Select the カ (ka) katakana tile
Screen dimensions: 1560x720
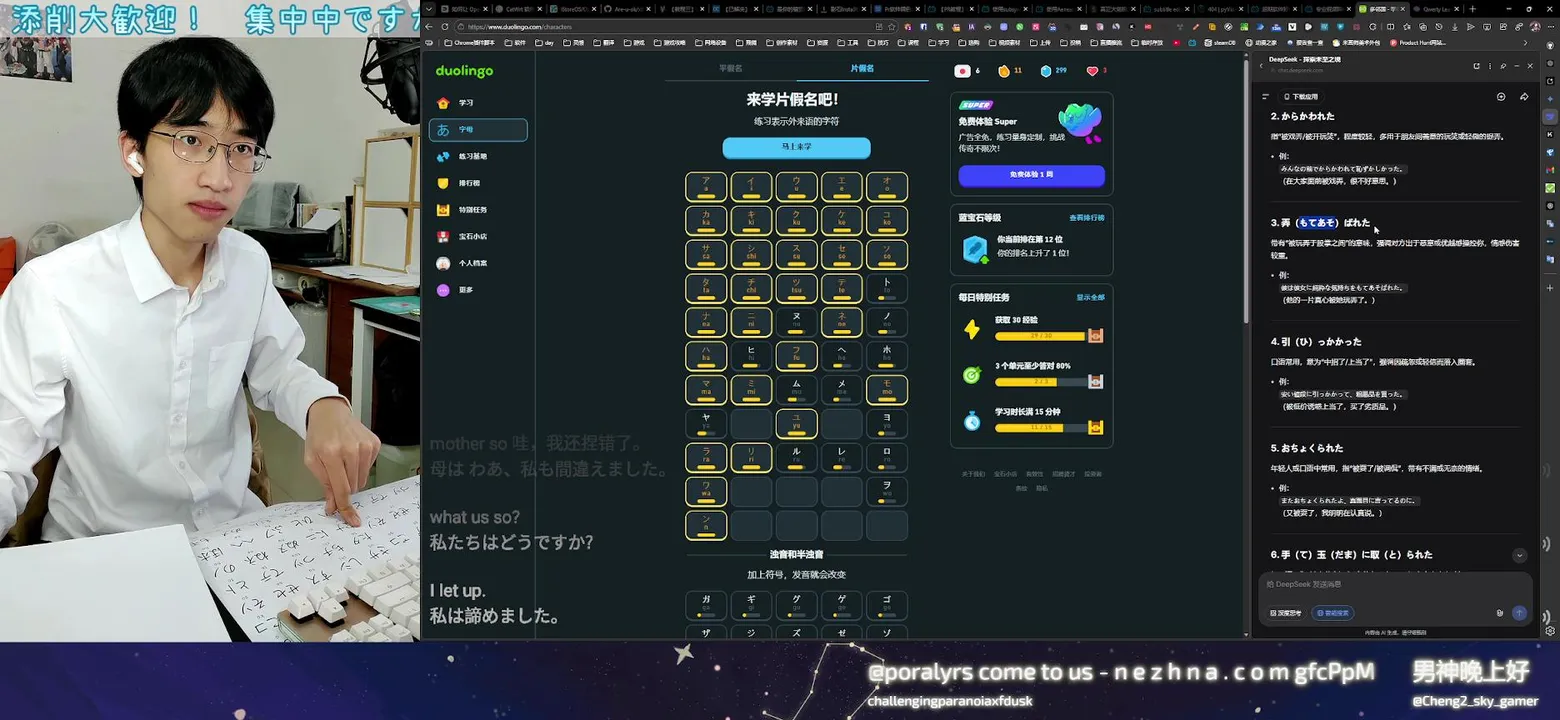(x=706, y=221)
